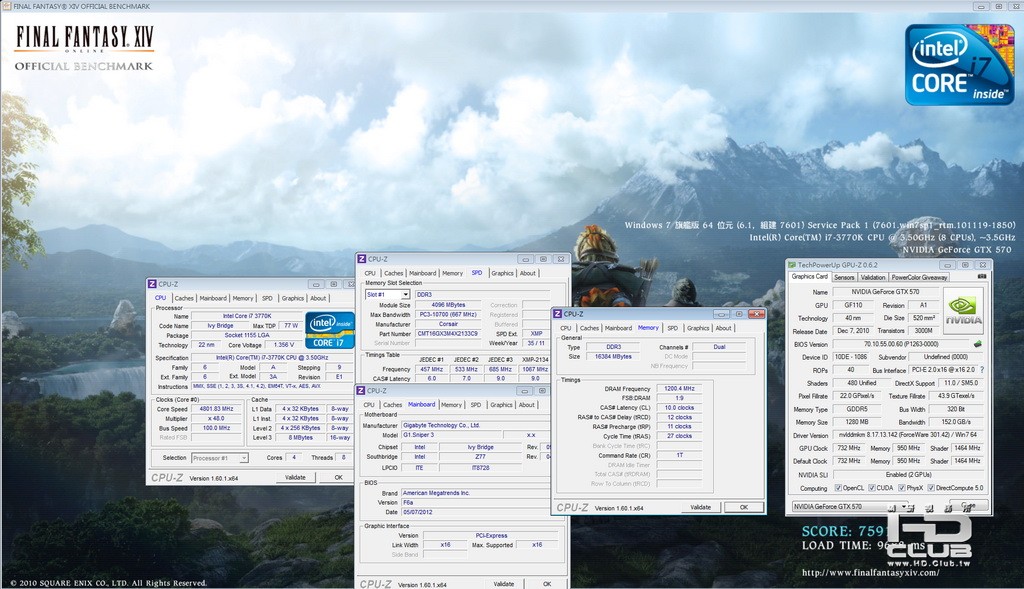Screen dimensions: 1024x589
Task: Click the motherboard Model G1.Sniper 3
Action: (x=451, y=434)
